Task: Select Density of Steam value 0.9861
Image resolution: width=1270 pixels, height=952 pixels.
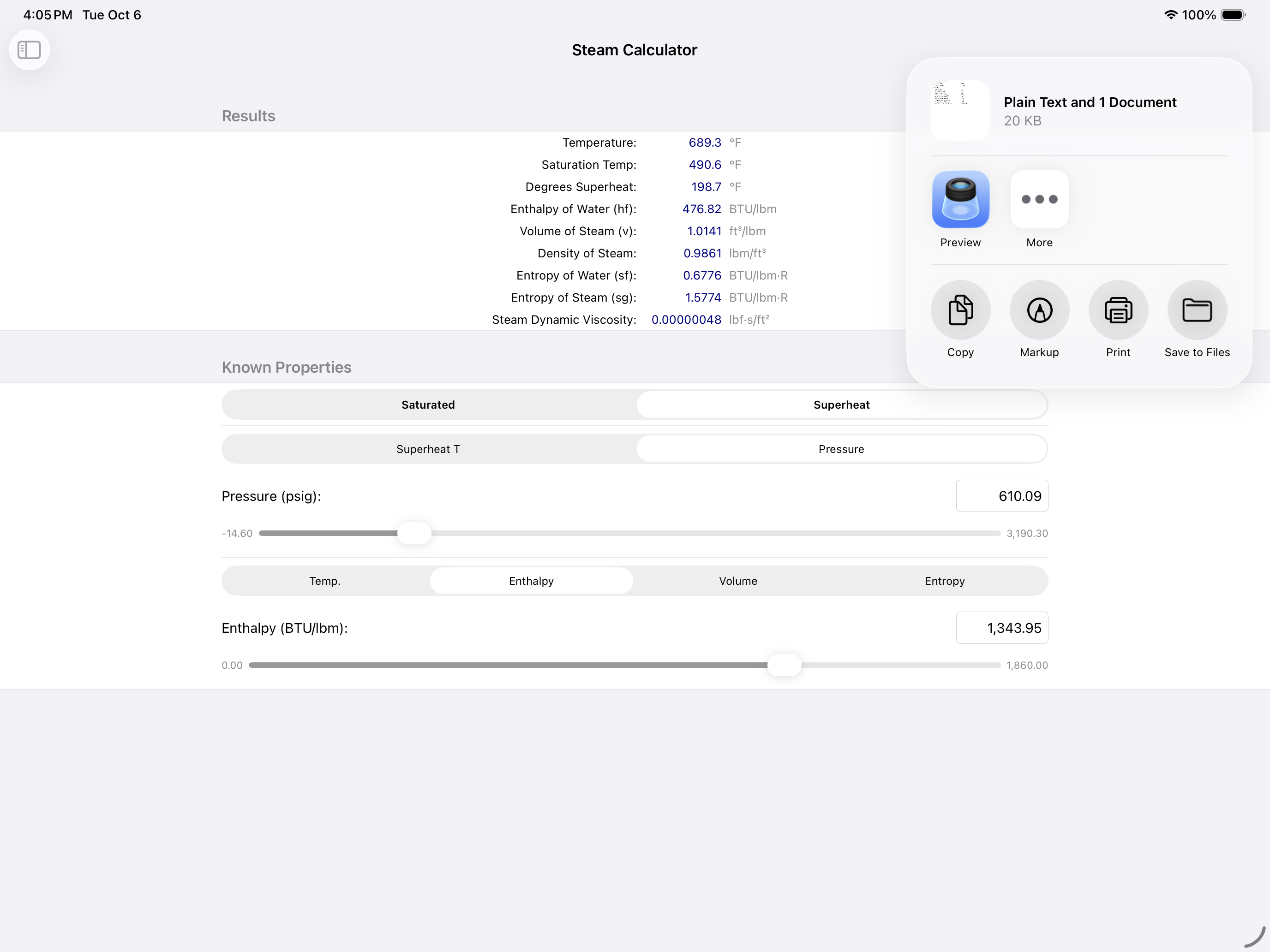Action: click(702, 253)
